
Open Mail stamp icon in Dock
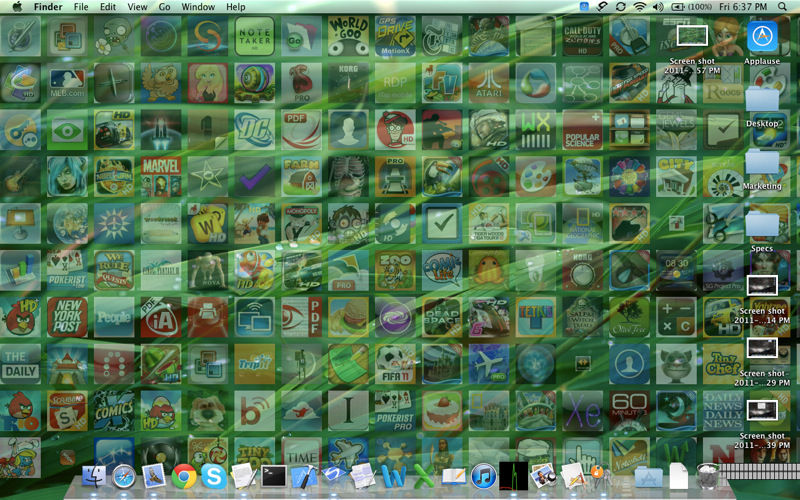[154, 477]
